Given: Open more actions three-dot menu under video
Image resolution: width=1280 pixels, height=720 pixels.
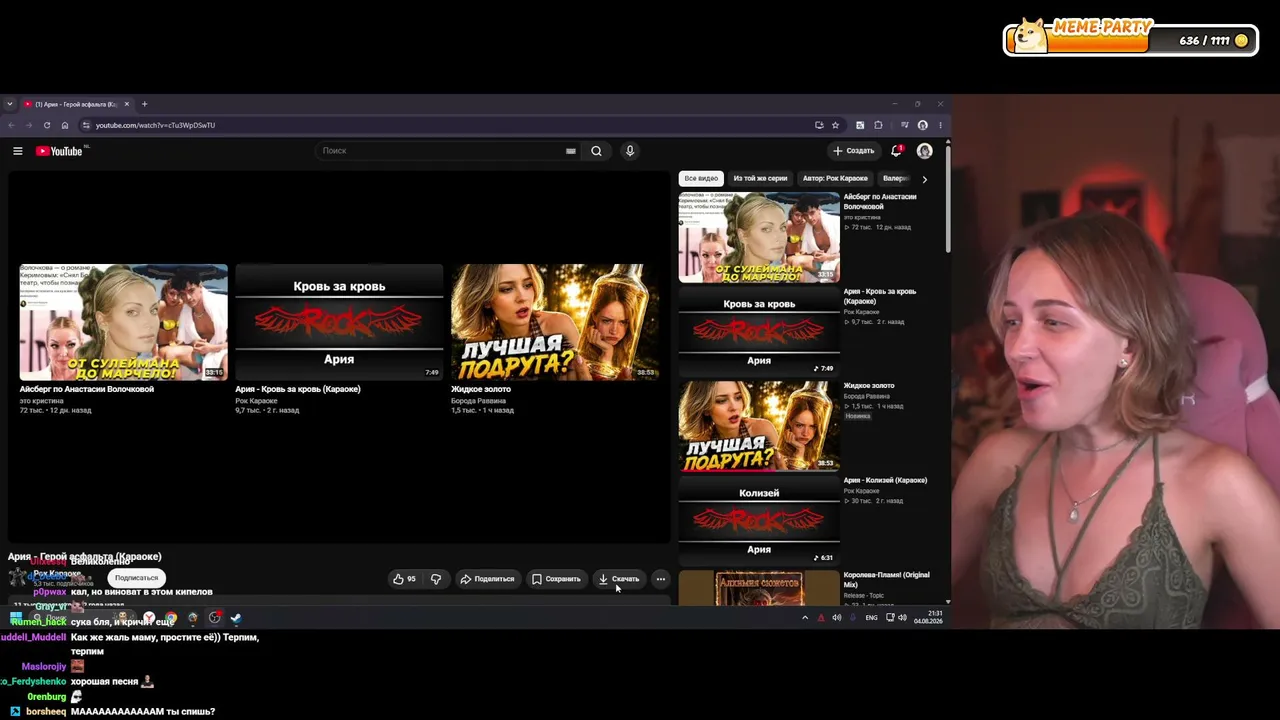Looking at the screenshot, I should pos(660,579).
